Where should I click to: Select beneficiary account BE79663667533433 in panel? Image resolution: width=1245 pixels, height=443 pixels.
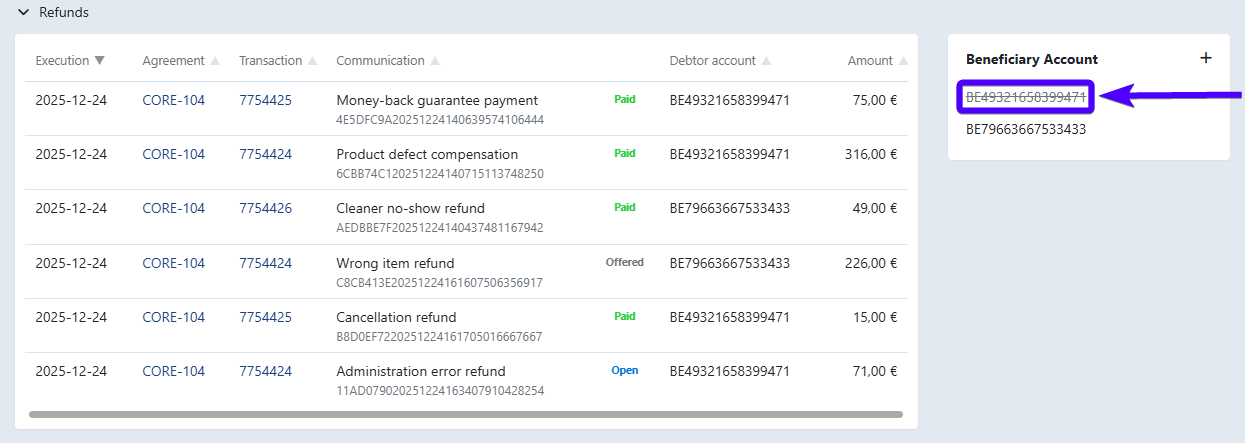tap(1025, 129)
